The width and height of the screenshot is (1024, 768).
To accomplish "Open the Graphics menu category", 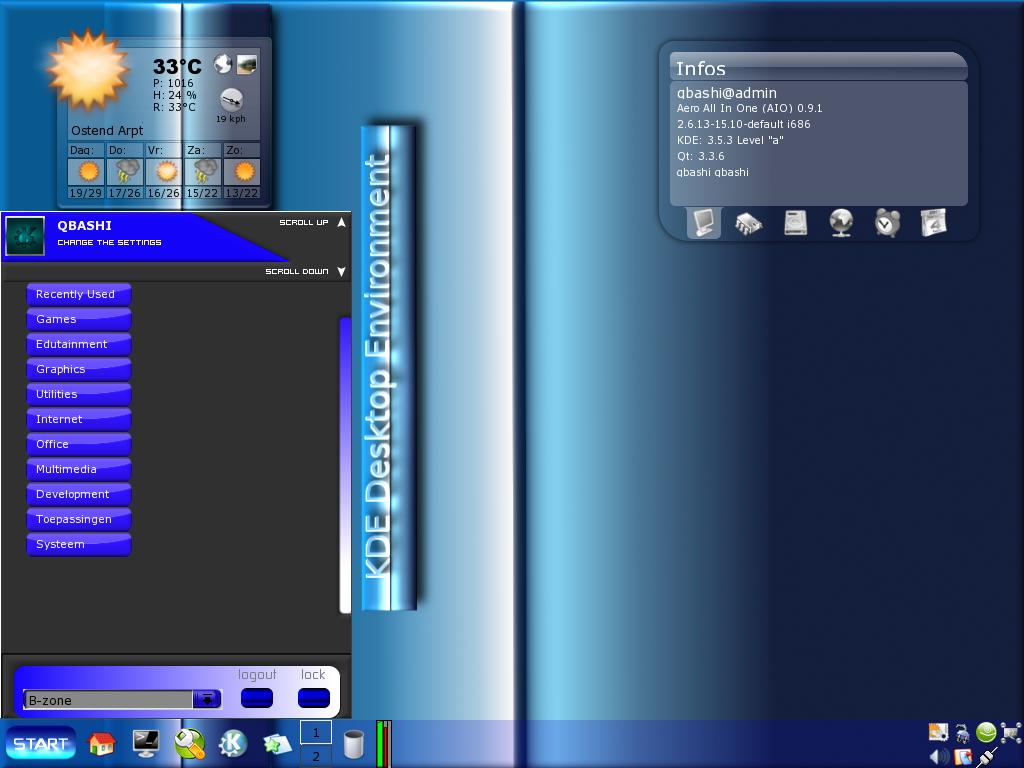I will tap(79, 369).
